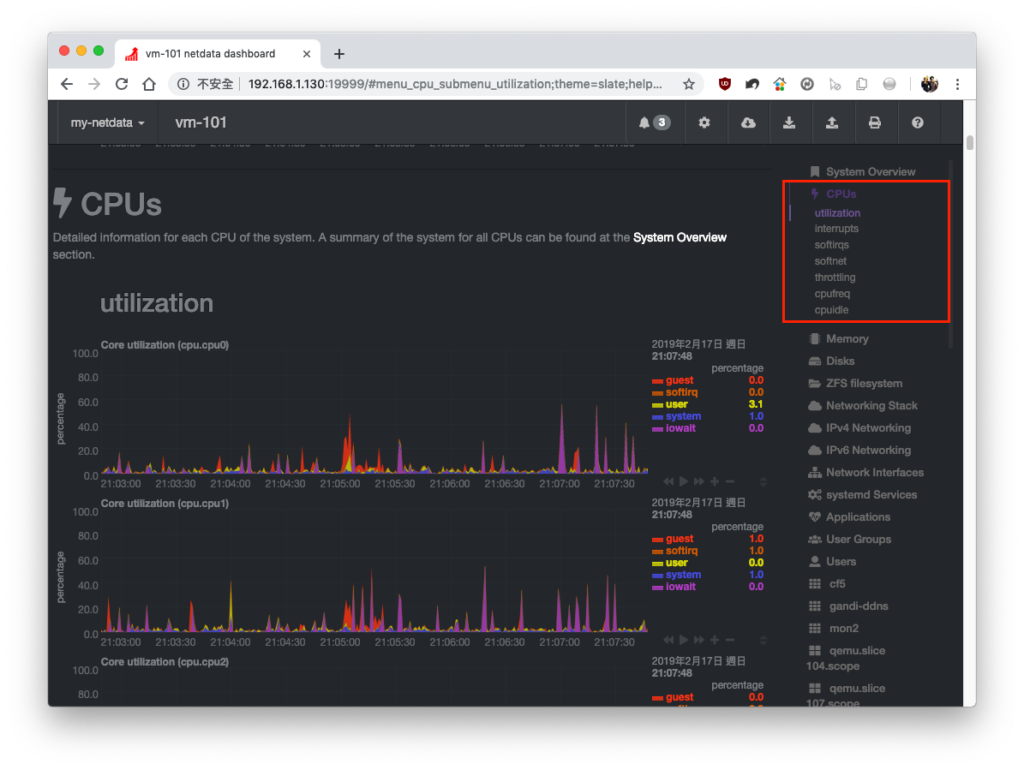Viewport: 1024px width, 770px height.
Task: Open netdata settings gear icon
Action: [704, 123]
